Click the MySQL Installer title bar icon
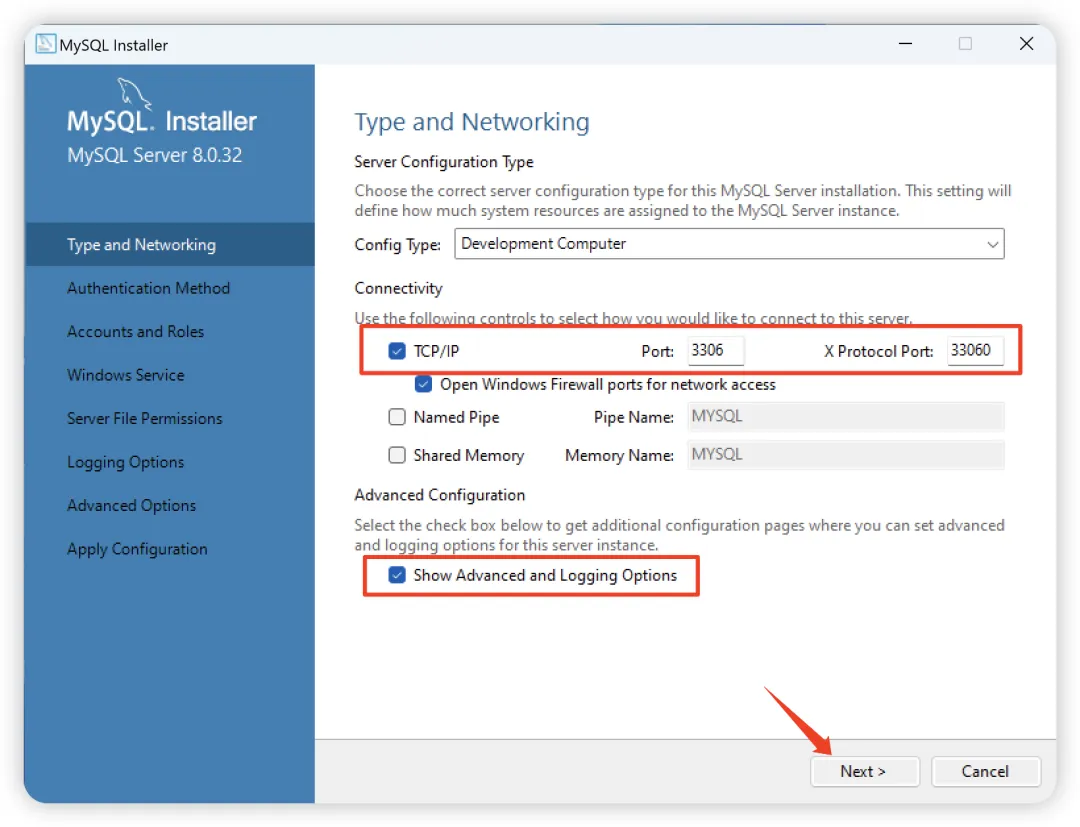Image resolution: width=1080 pixels, height=827 pixels. click(x=45, y=44)
